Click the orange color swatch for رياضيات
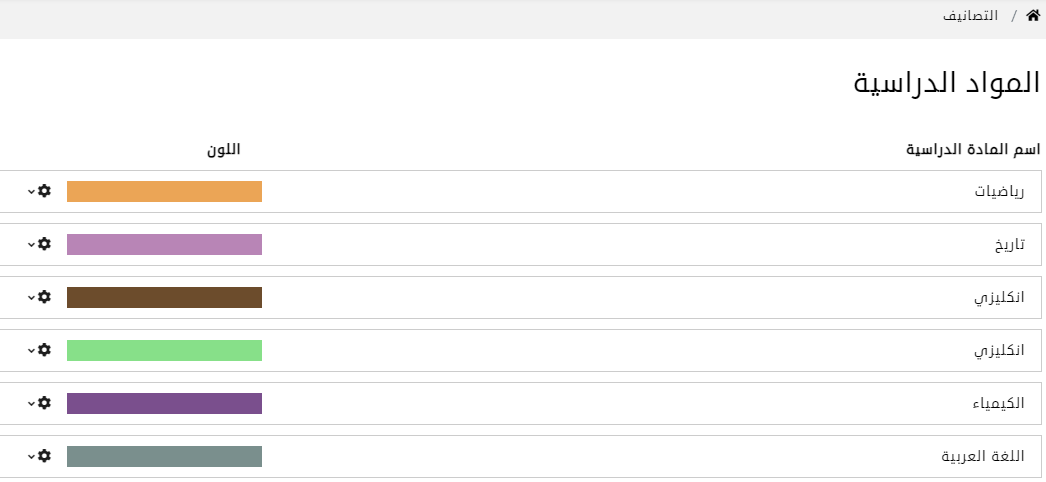This screenshot has height=482, width=1046. (164, 192)
